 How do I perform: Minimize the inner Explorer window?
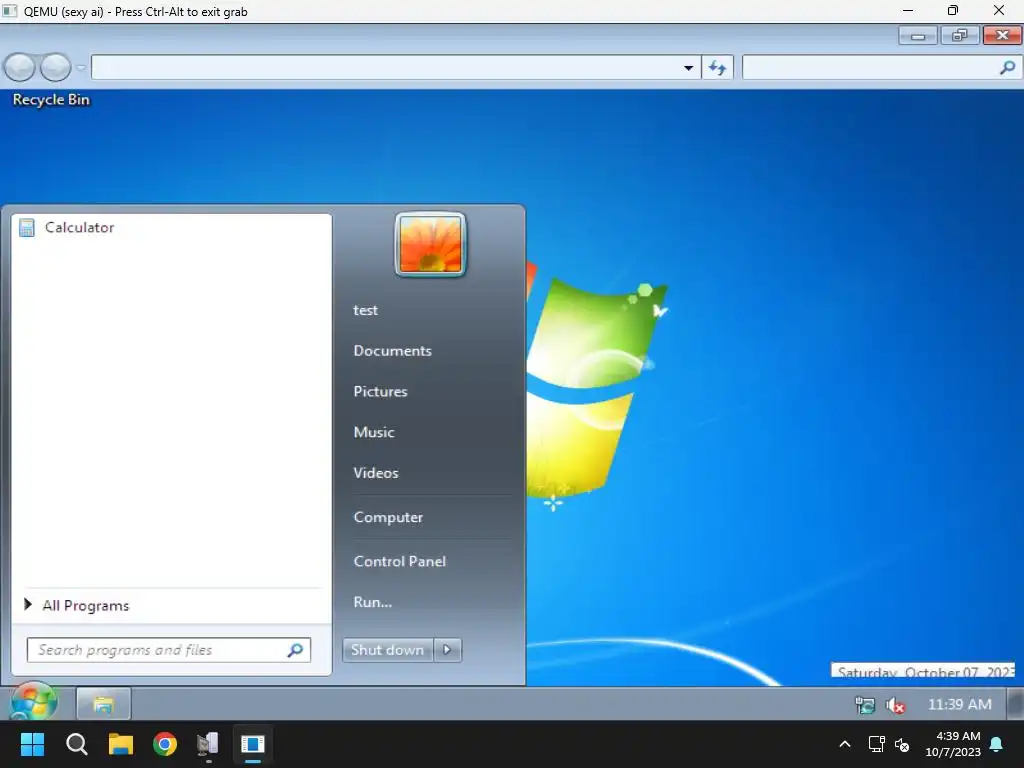tap(918, 35)
